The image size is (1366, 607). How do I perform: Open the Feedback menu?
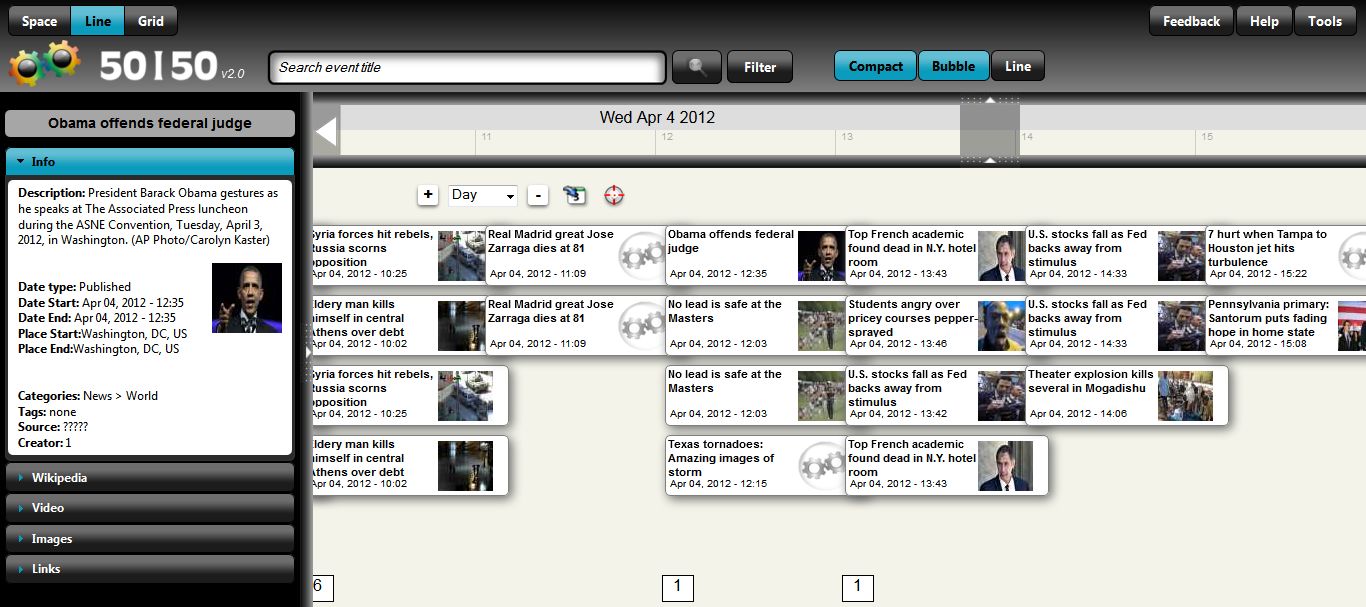(x=1191, y=21)
